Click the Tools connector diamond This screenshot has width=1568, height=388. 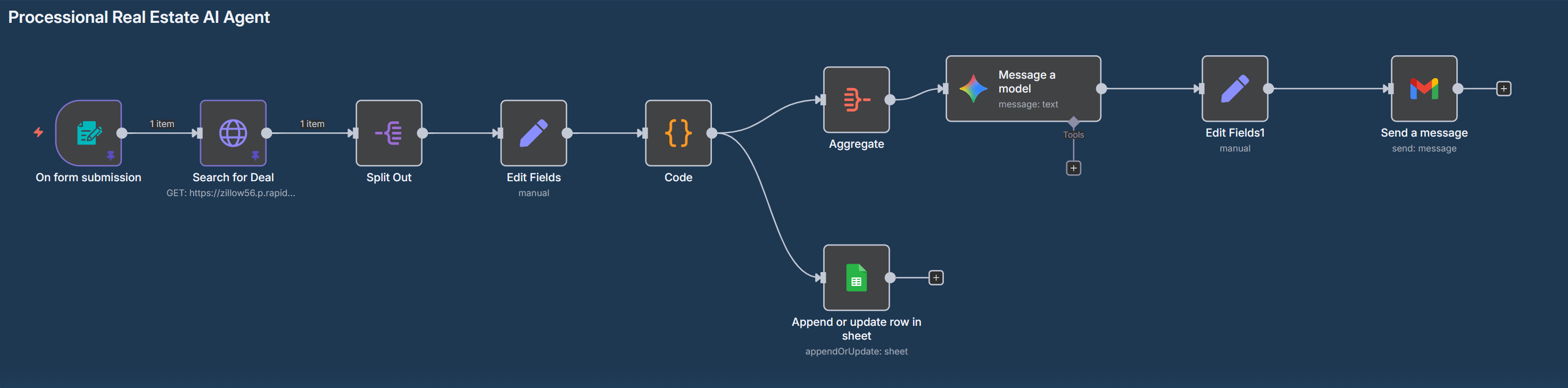point(1073,122)
